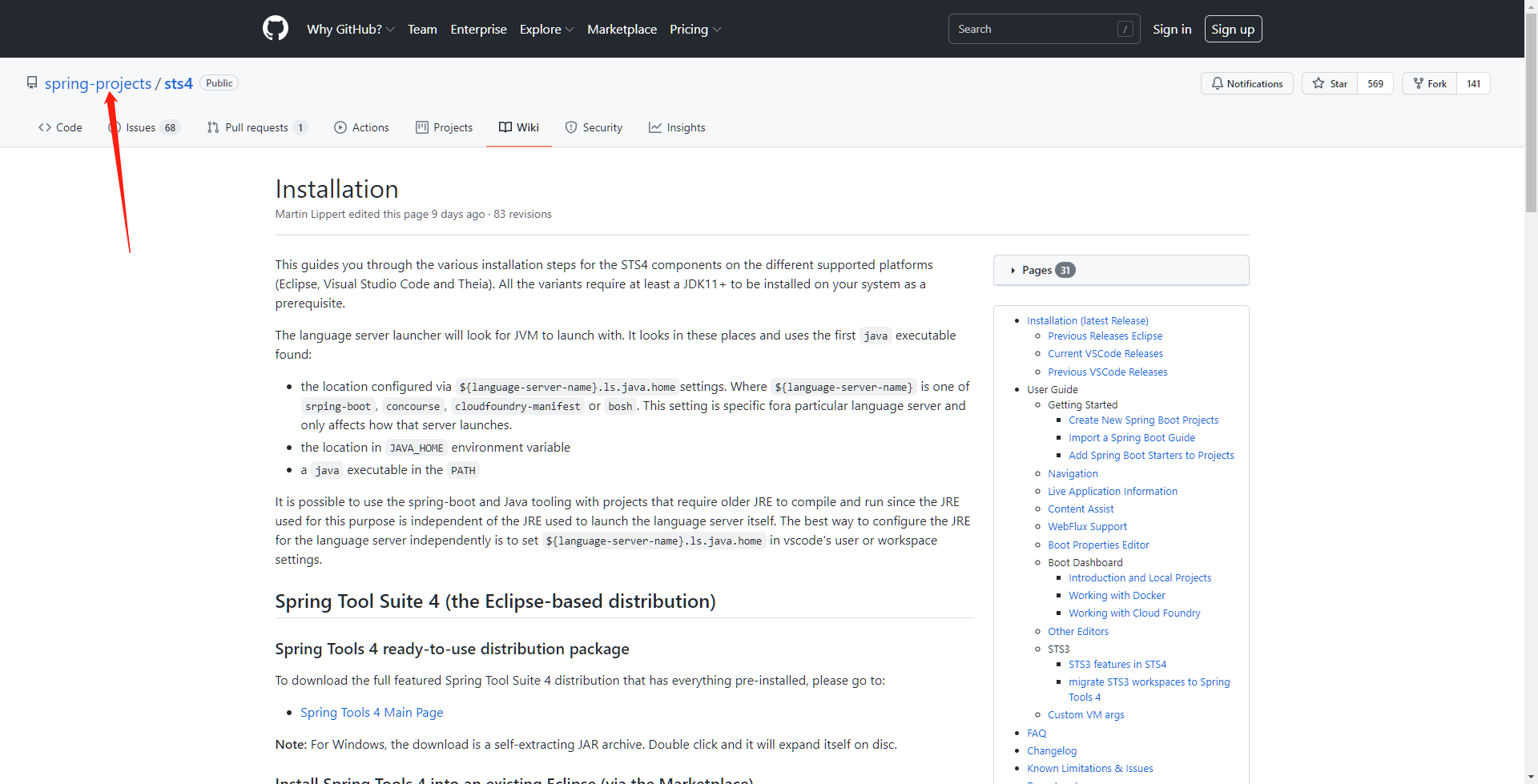Open the Actions tab

[x=361, y=127]
